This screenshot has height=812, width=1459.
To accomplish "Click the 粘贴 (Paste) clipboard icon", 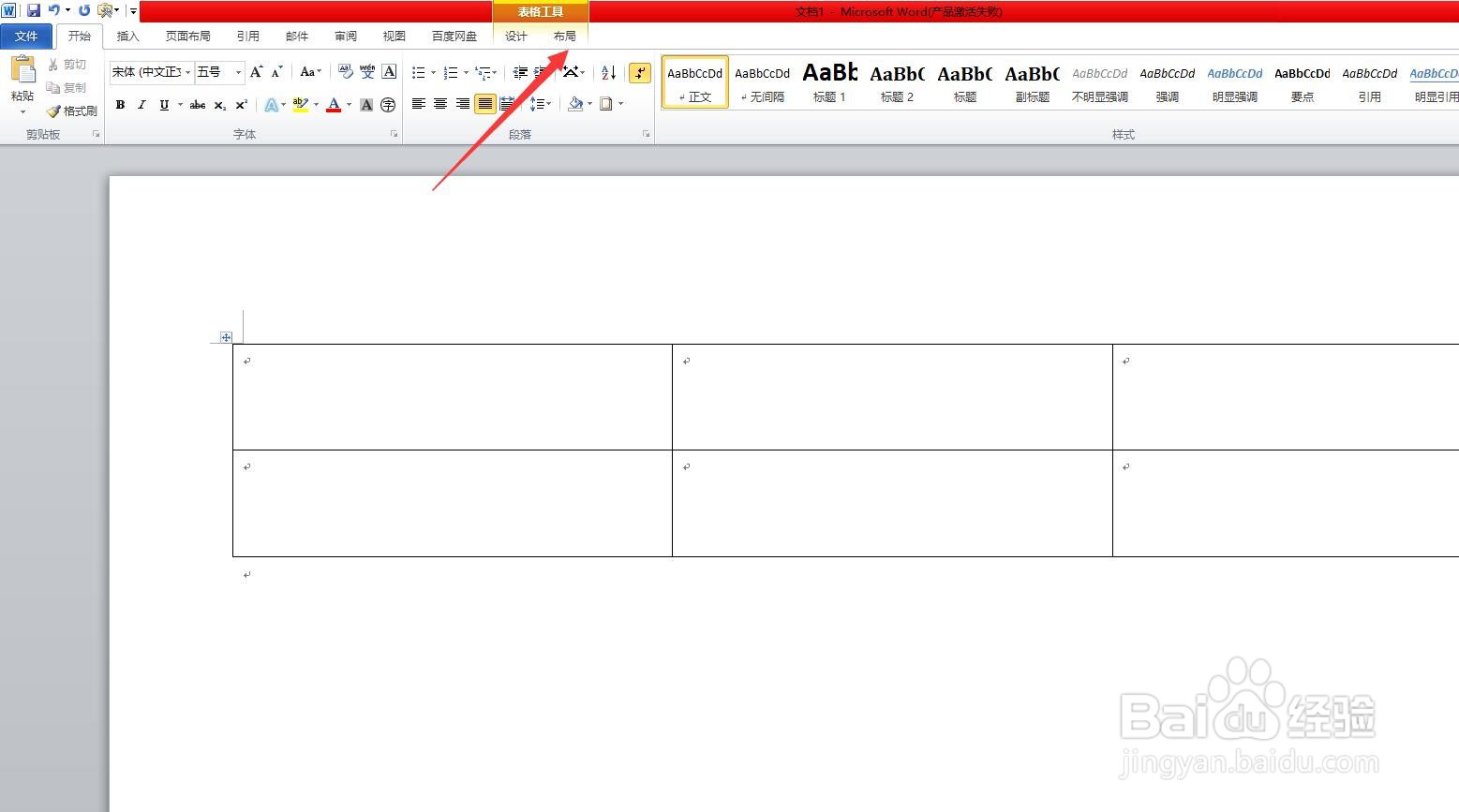I will pyautogui.click(x=22, y=69).
